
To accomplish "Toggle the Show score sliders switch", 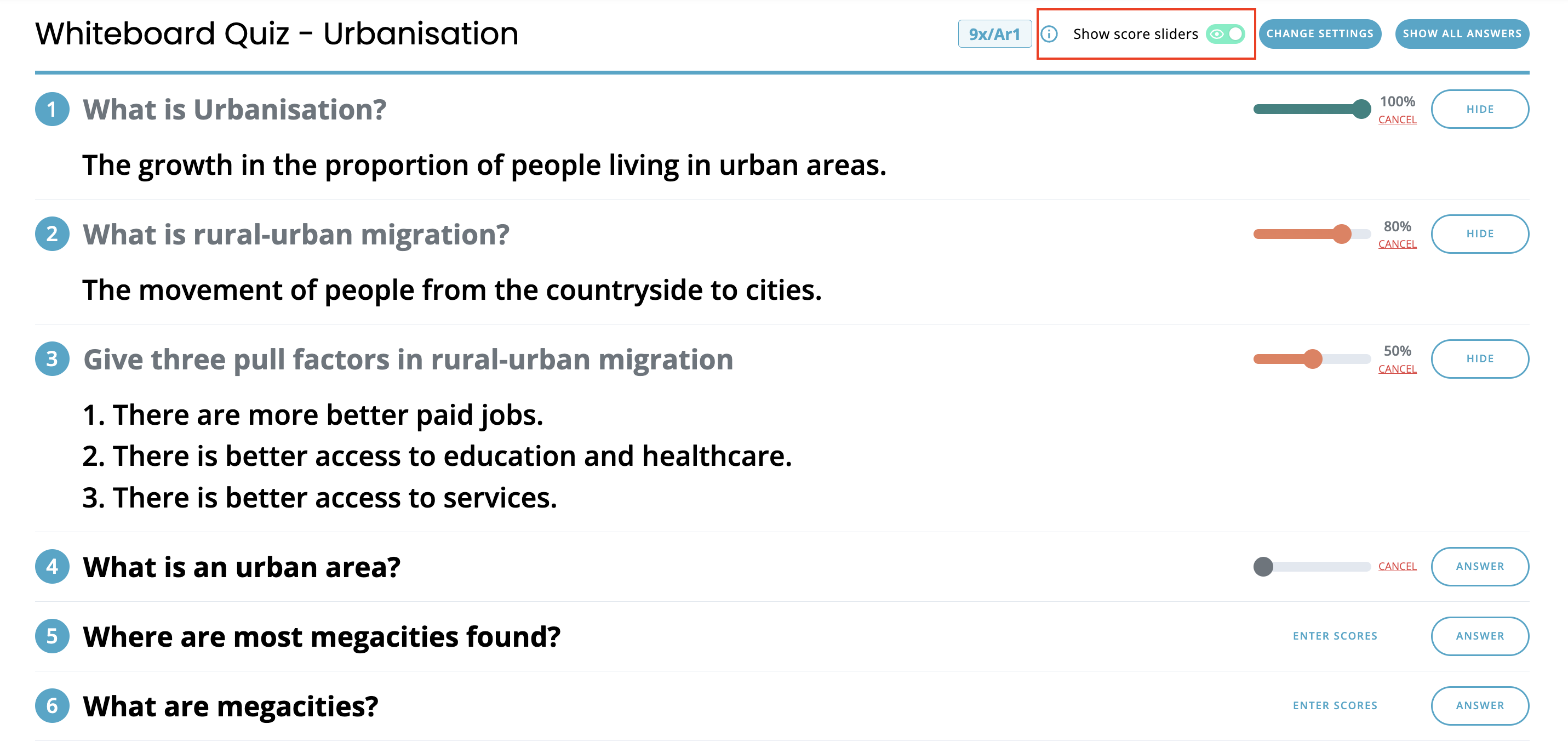I will point(1225,34).
